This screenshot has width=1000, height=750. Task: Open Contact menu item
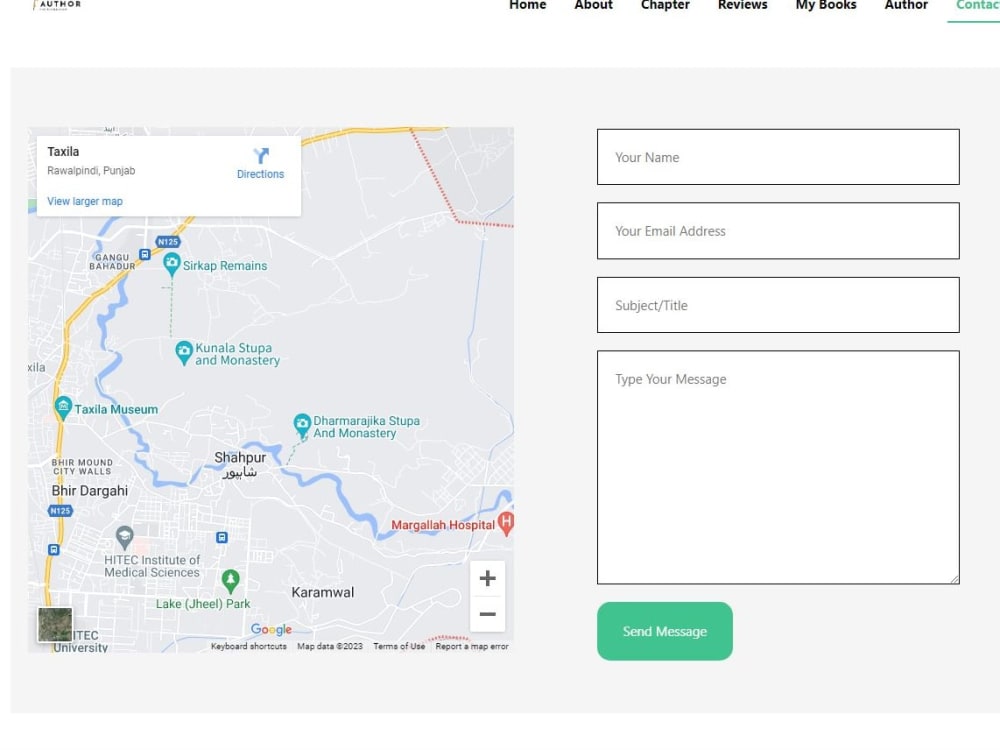pos(978,5)
